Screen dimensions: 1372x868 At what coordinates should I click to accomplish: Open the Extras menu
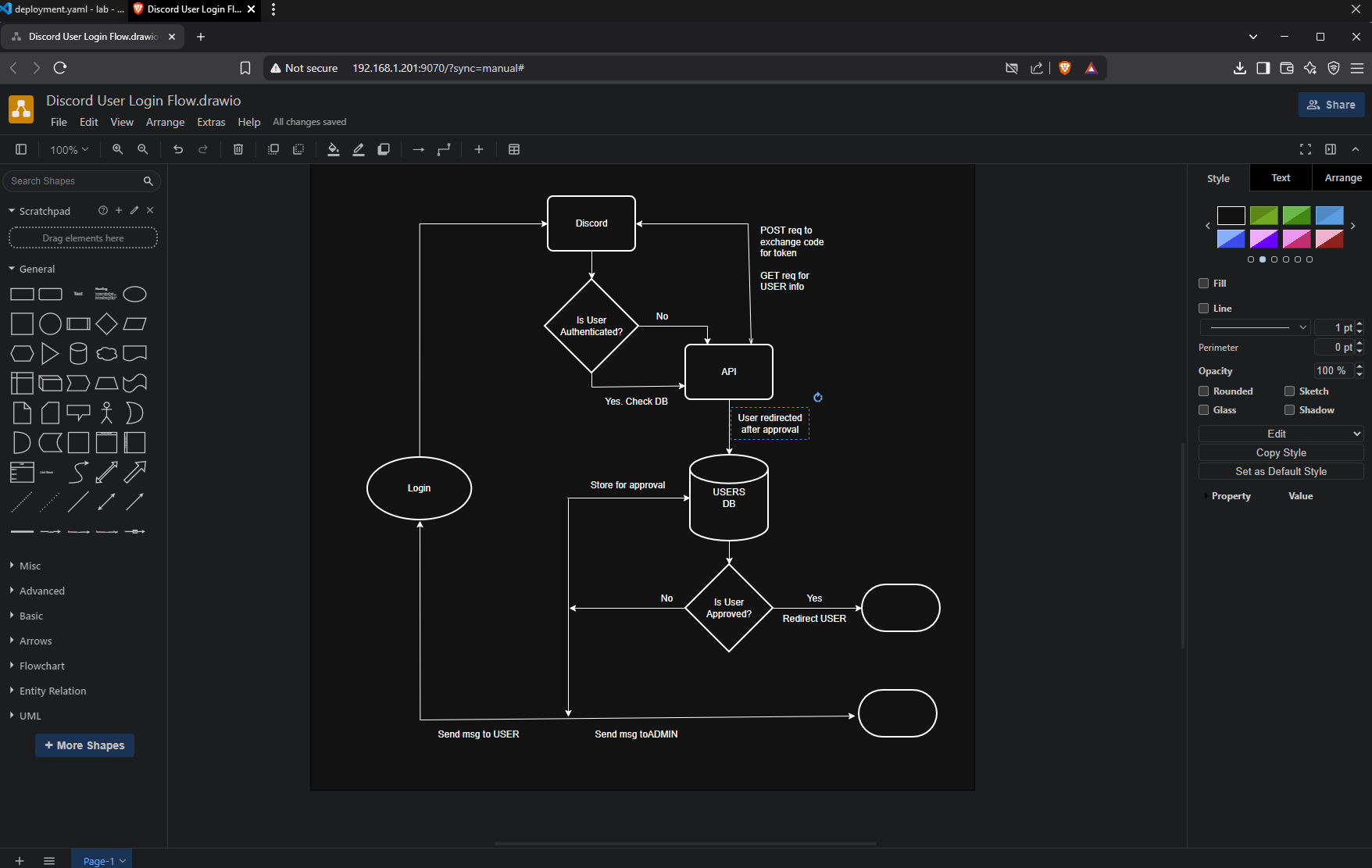pos(211,122)
